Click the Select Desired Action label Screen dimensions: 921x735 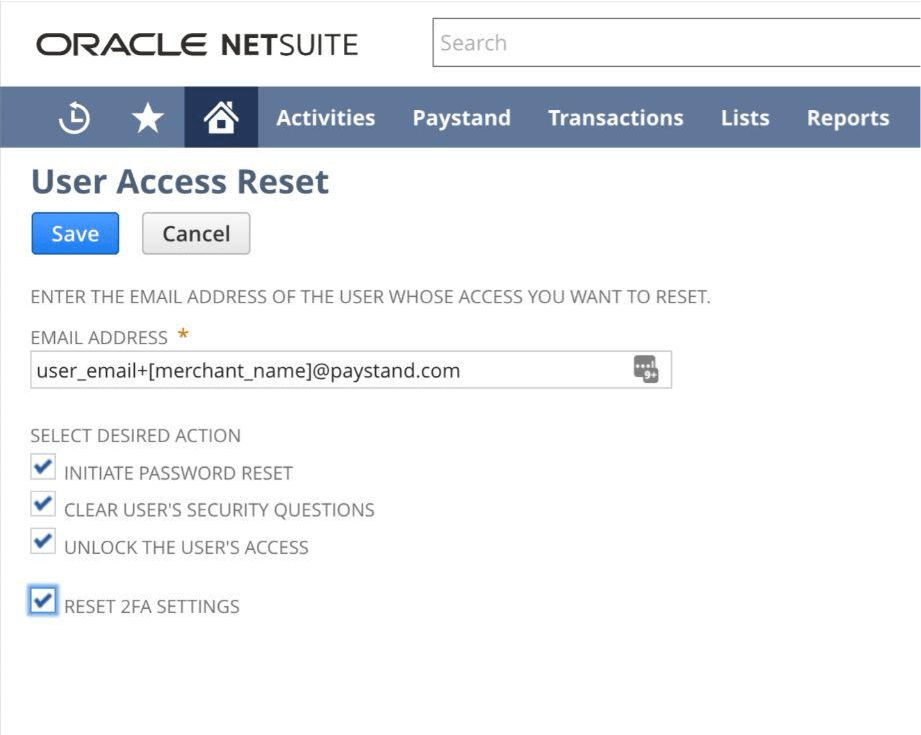point(136,435)
